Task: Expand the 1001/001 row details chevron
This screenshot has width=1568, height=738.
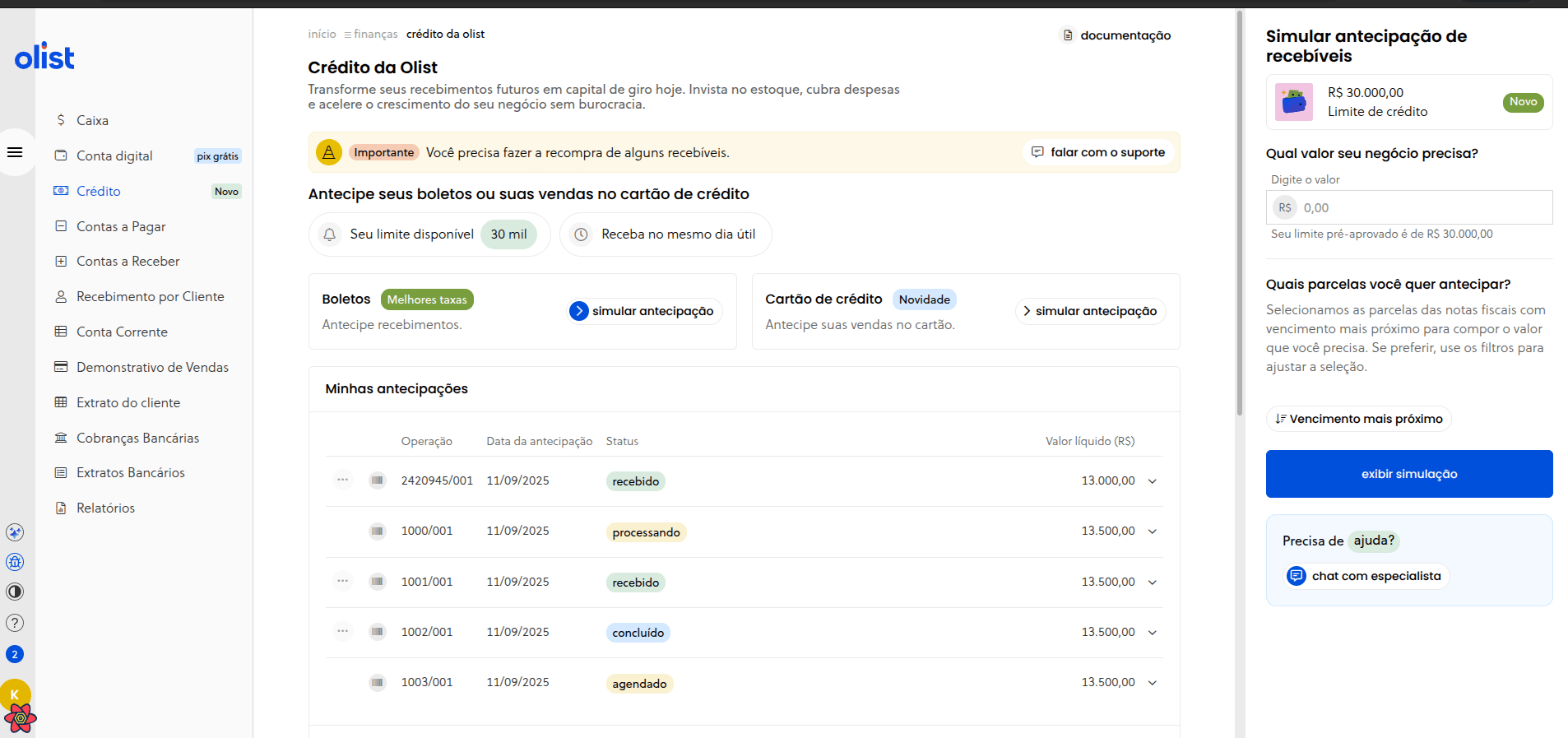Action: tap(1153, 583)
